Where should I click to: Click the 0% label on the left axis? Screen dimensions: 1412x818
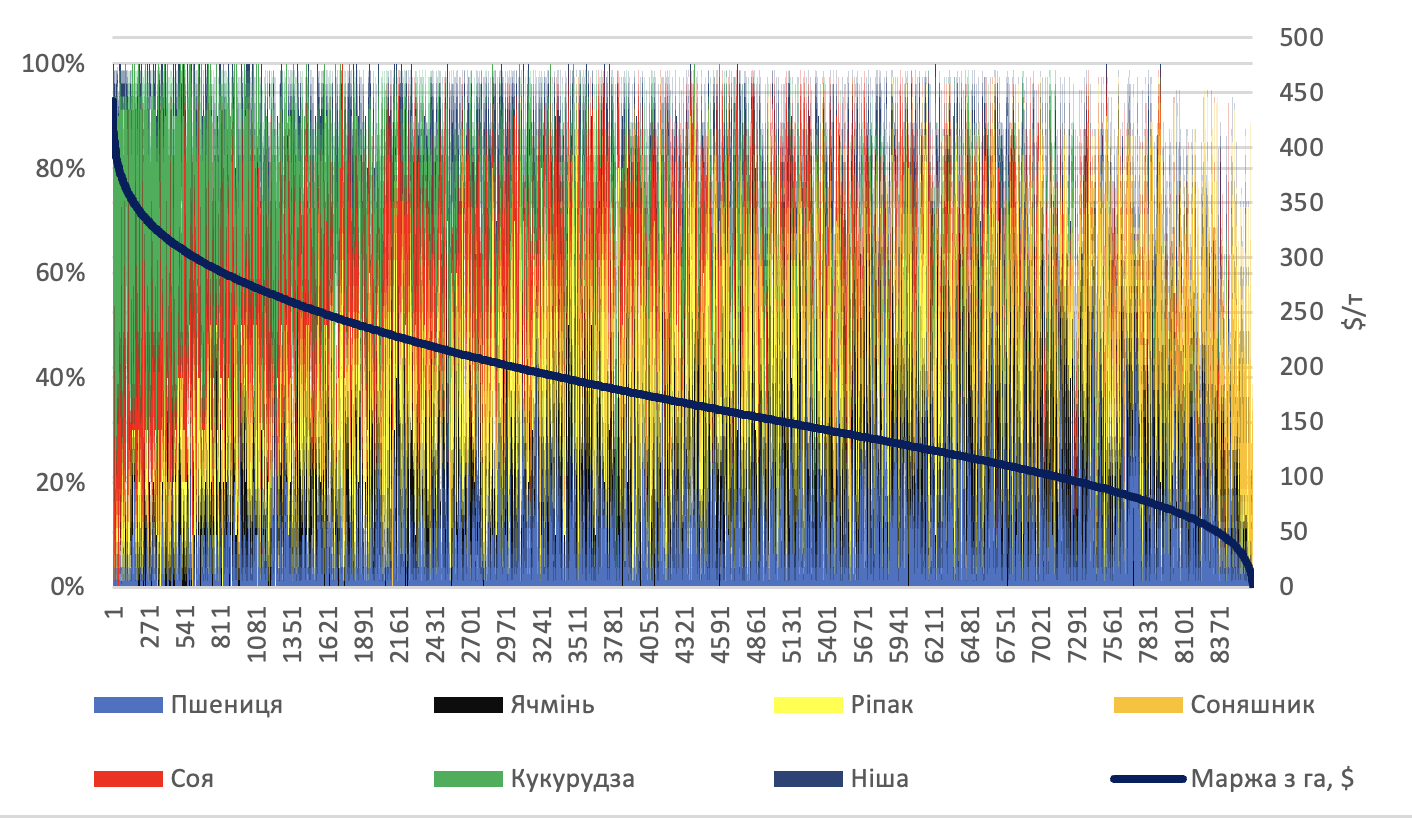pos(67,586)
